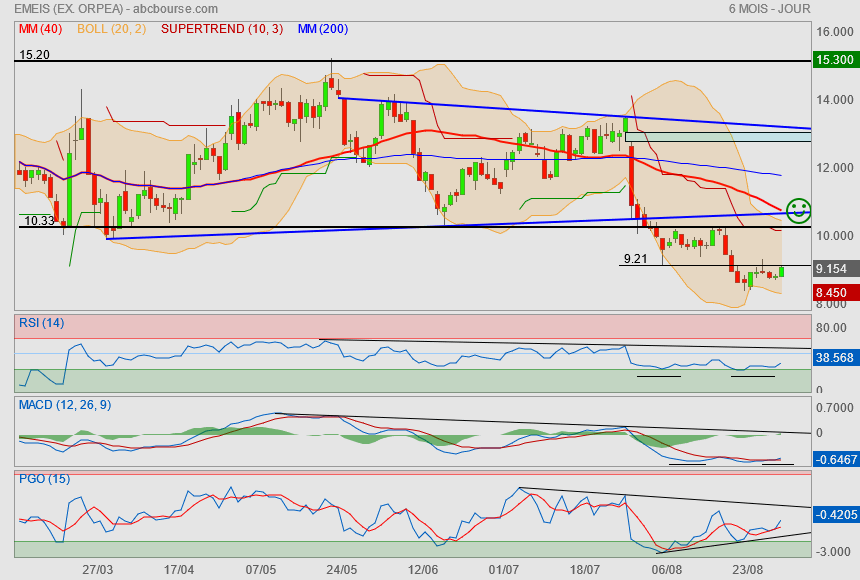Screen dimensions: 860x580
Task: Click the 16.000 price axis label
Action: pos(835,32)
